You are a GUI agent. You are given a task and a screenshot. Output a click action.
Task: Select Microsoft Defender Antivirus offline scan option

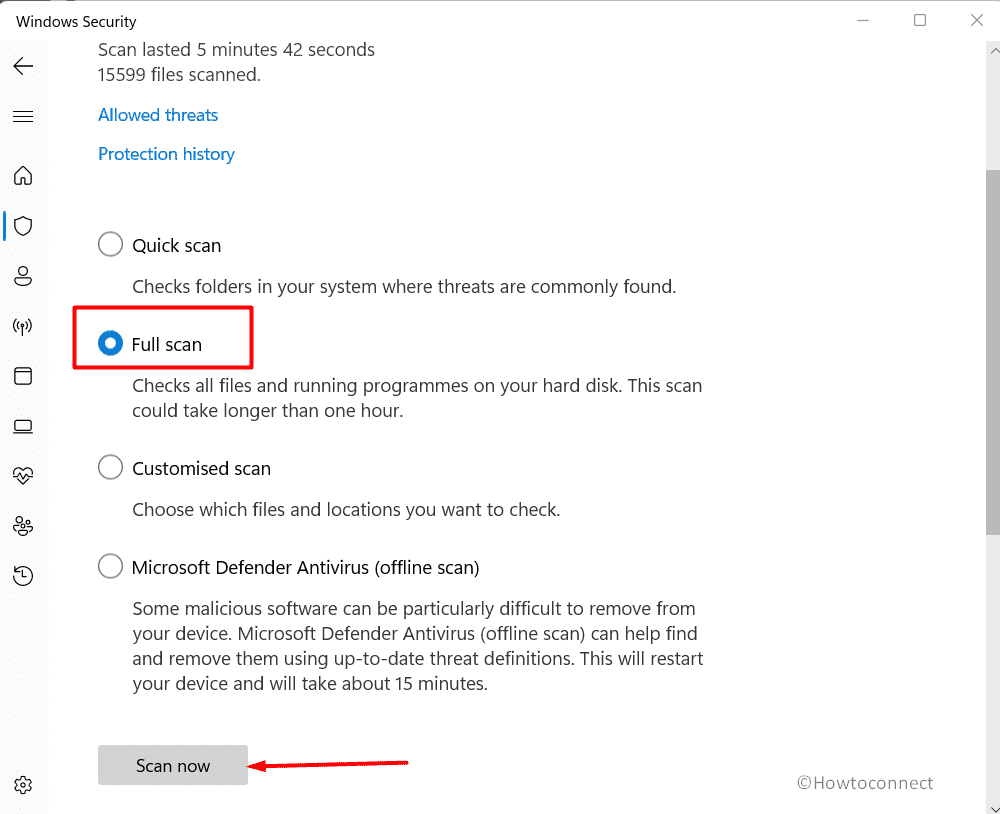110,567
